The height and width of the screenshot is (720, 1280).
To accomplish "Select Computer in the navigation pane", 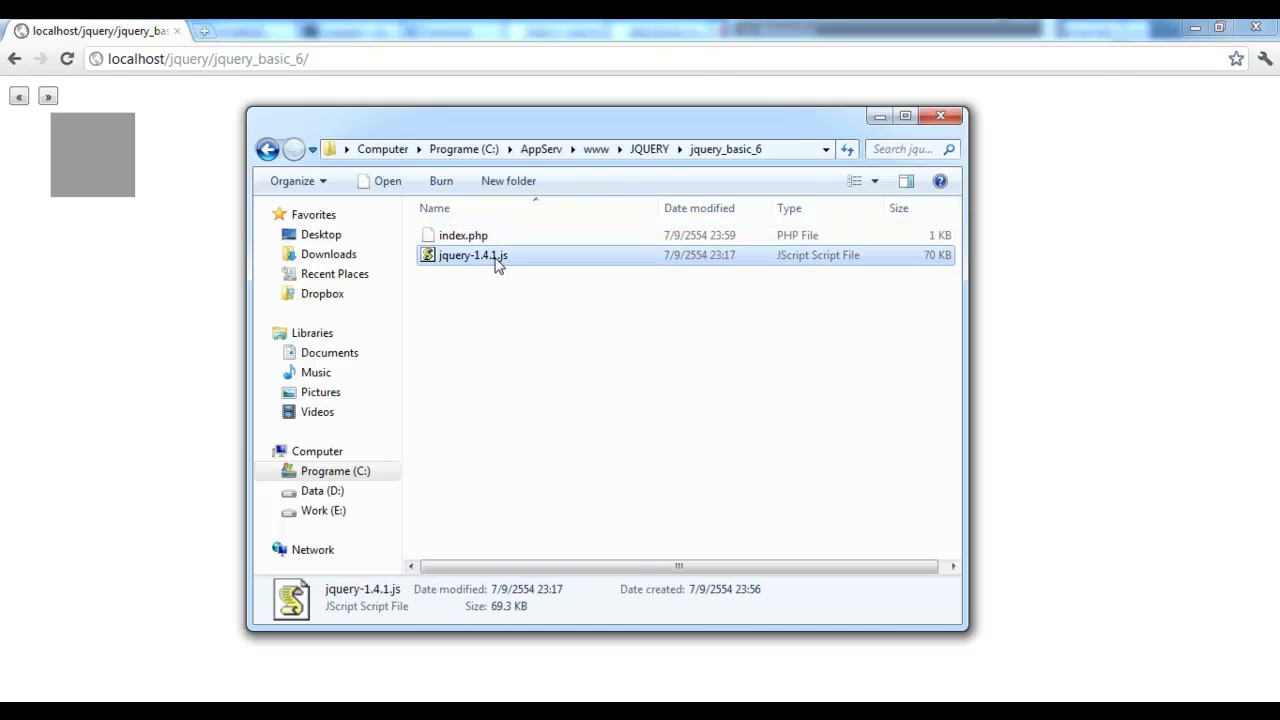I will click(316, 451).
